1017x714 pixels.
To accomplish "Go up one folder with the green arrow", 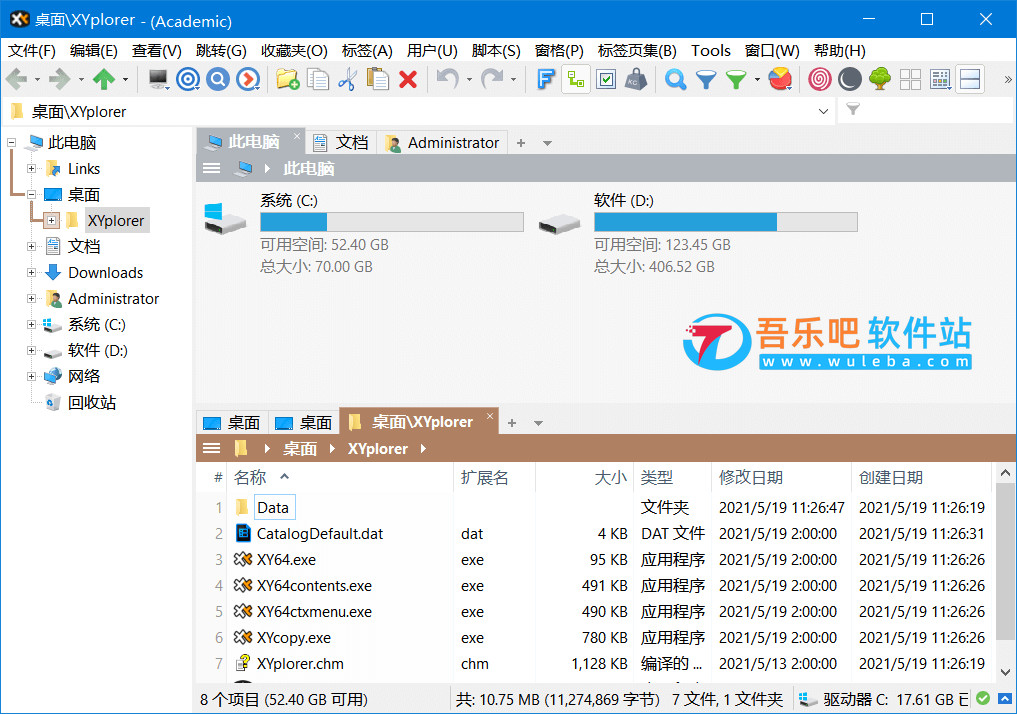I will [x=104, y=80].
